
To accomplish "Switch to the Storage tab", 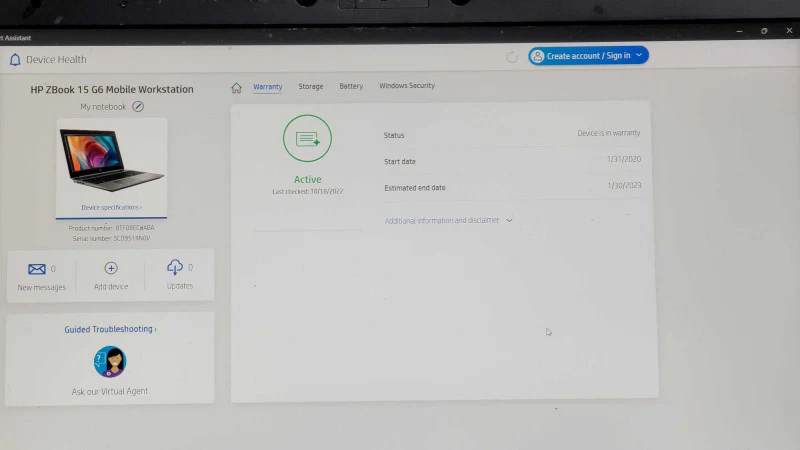I will click(x=311, y=87).
